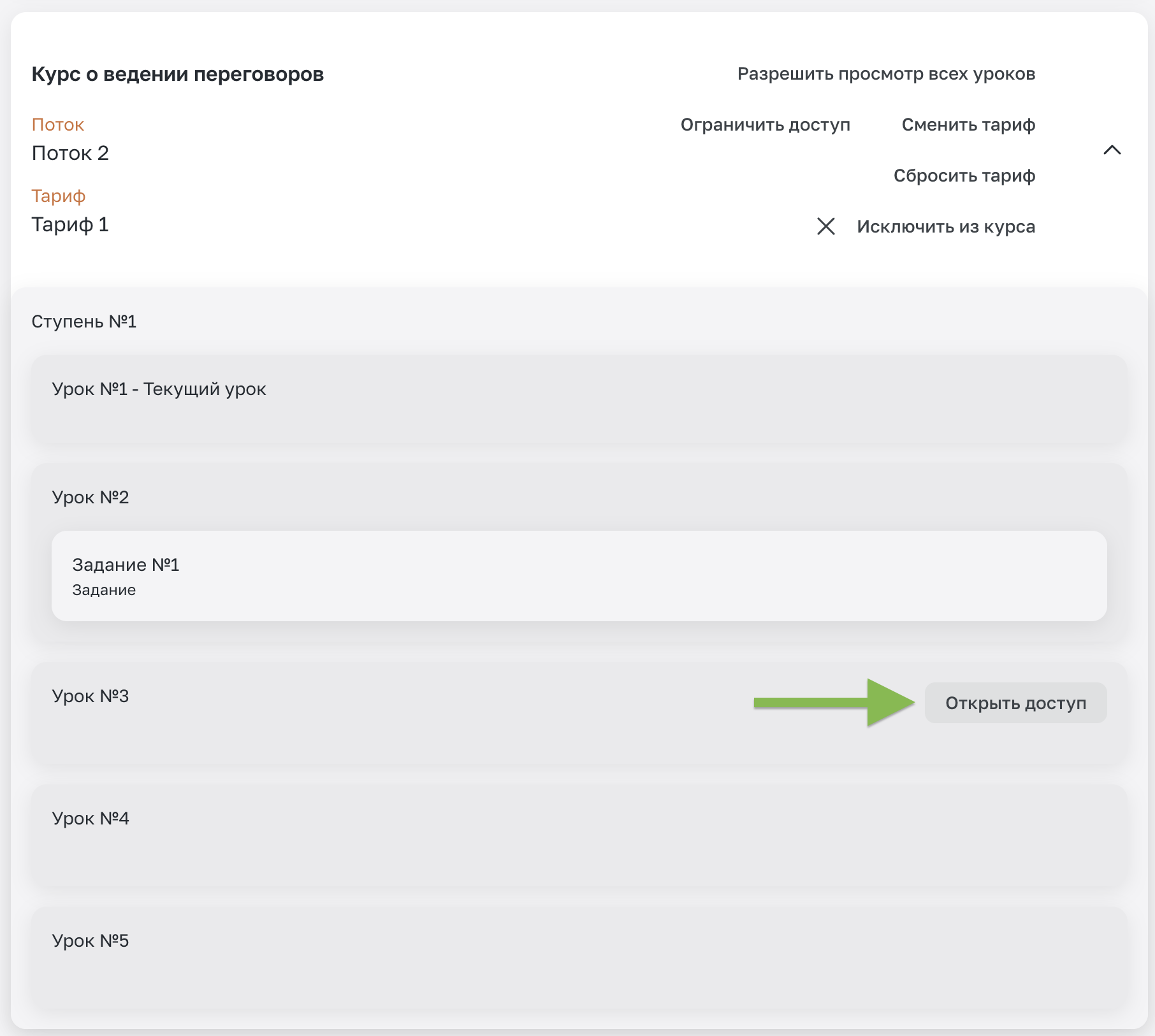The height and width of the screenshot is (1036, 1155).
Task: Open the Урок №4 row
Action: click(579, 835)
